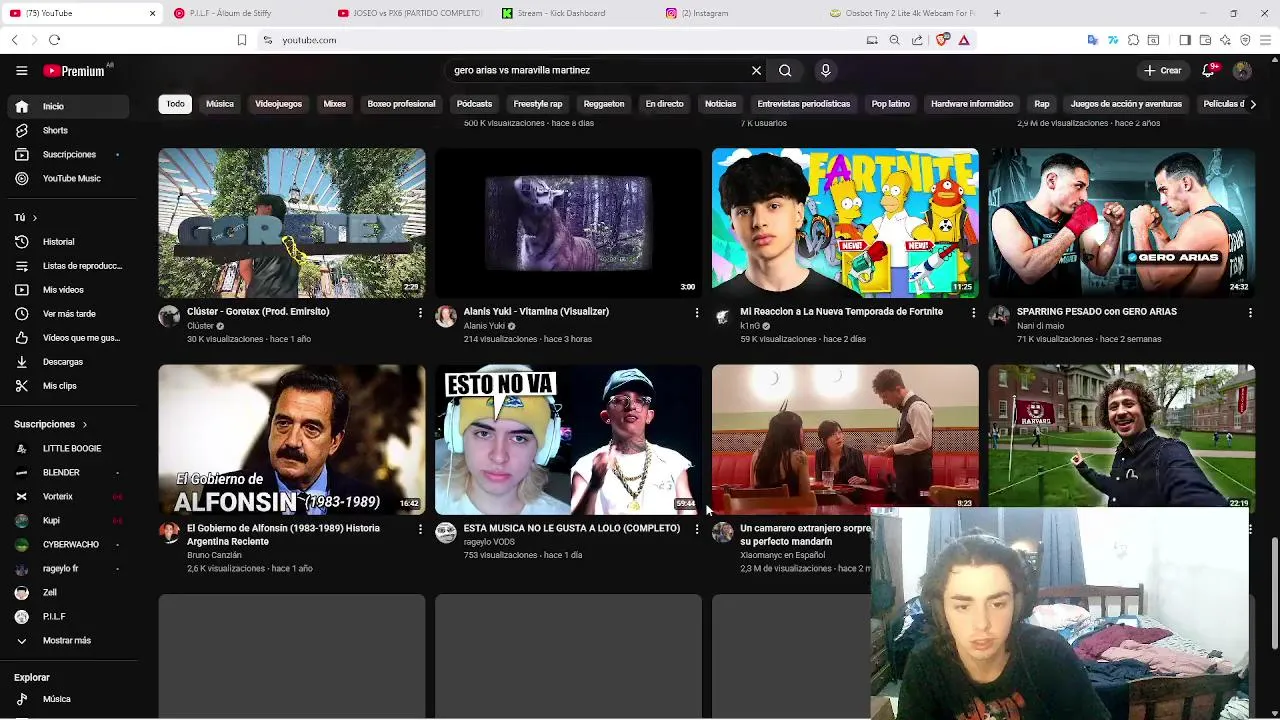Viewport: 1280px width, 720px height.
Task: Open the ragaylo fr subscription channel
Action: tap(68, 569)
